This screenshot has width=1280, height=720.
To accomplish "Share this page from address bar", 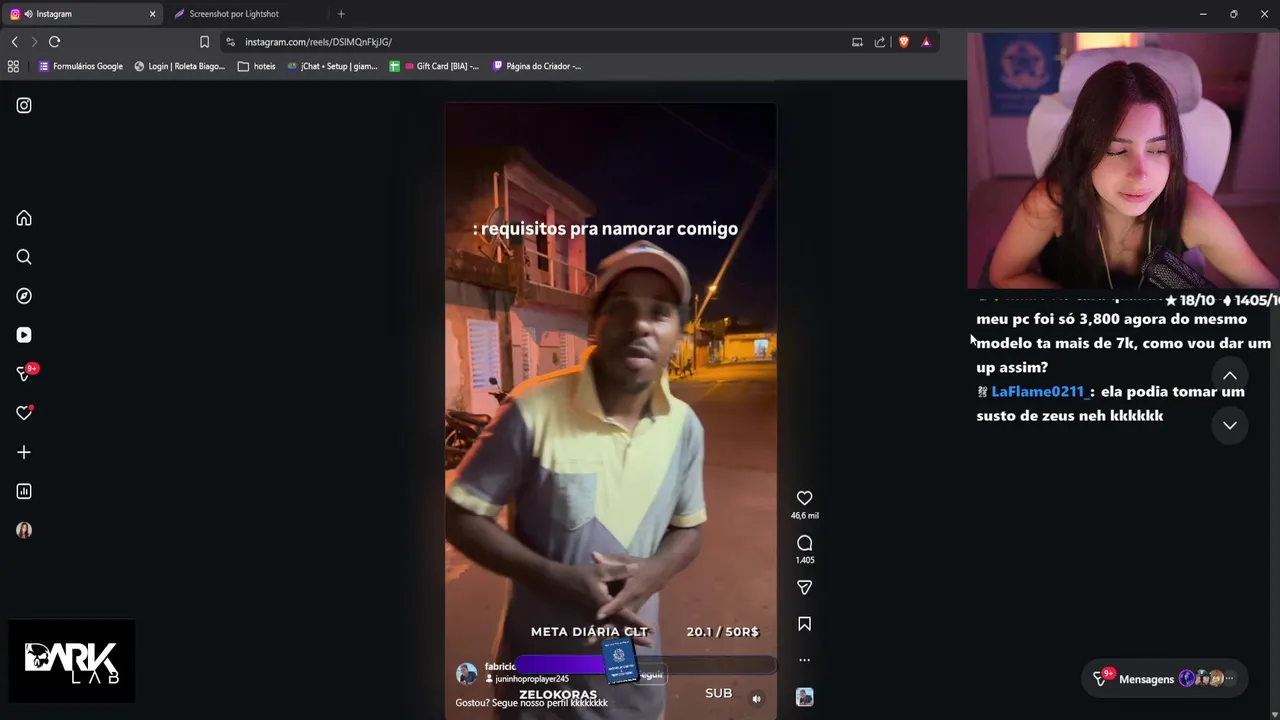I will pyautogui.click(x=880, y=42).
